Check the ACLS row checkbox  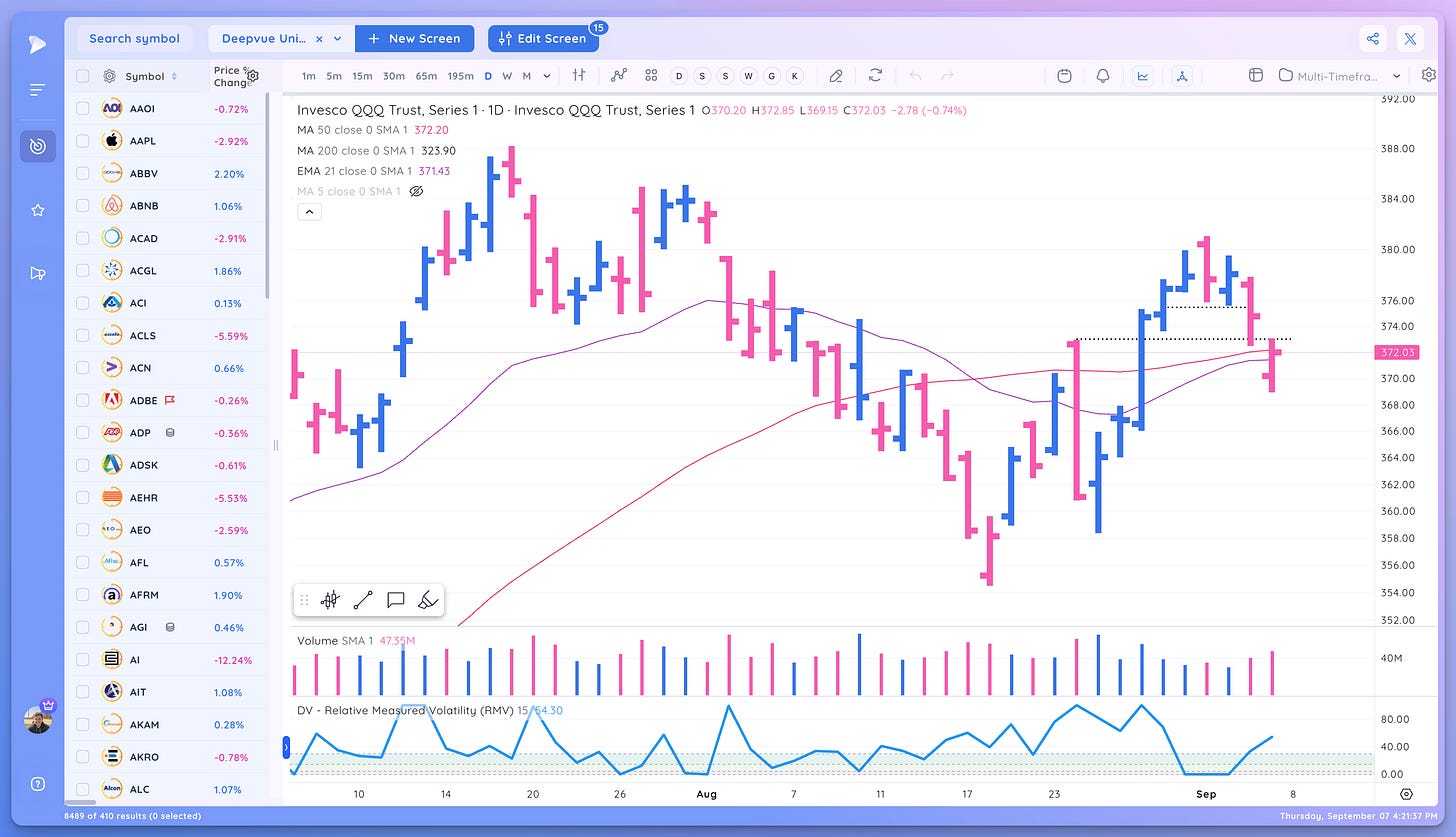click(x=82, y=335)
